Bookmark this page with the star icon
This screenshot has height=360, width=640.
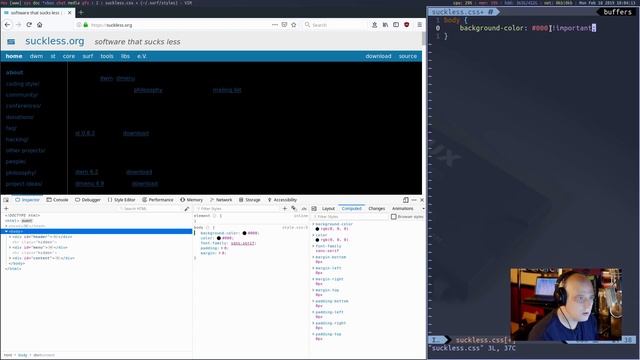294,25
